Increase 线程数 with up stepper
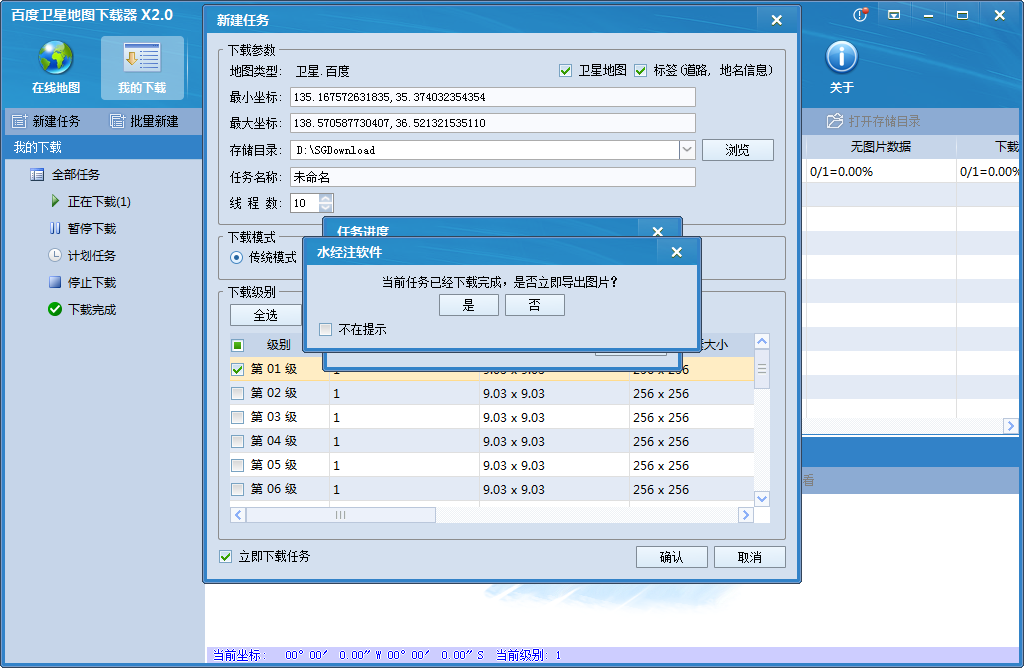 tap(326, 199)
